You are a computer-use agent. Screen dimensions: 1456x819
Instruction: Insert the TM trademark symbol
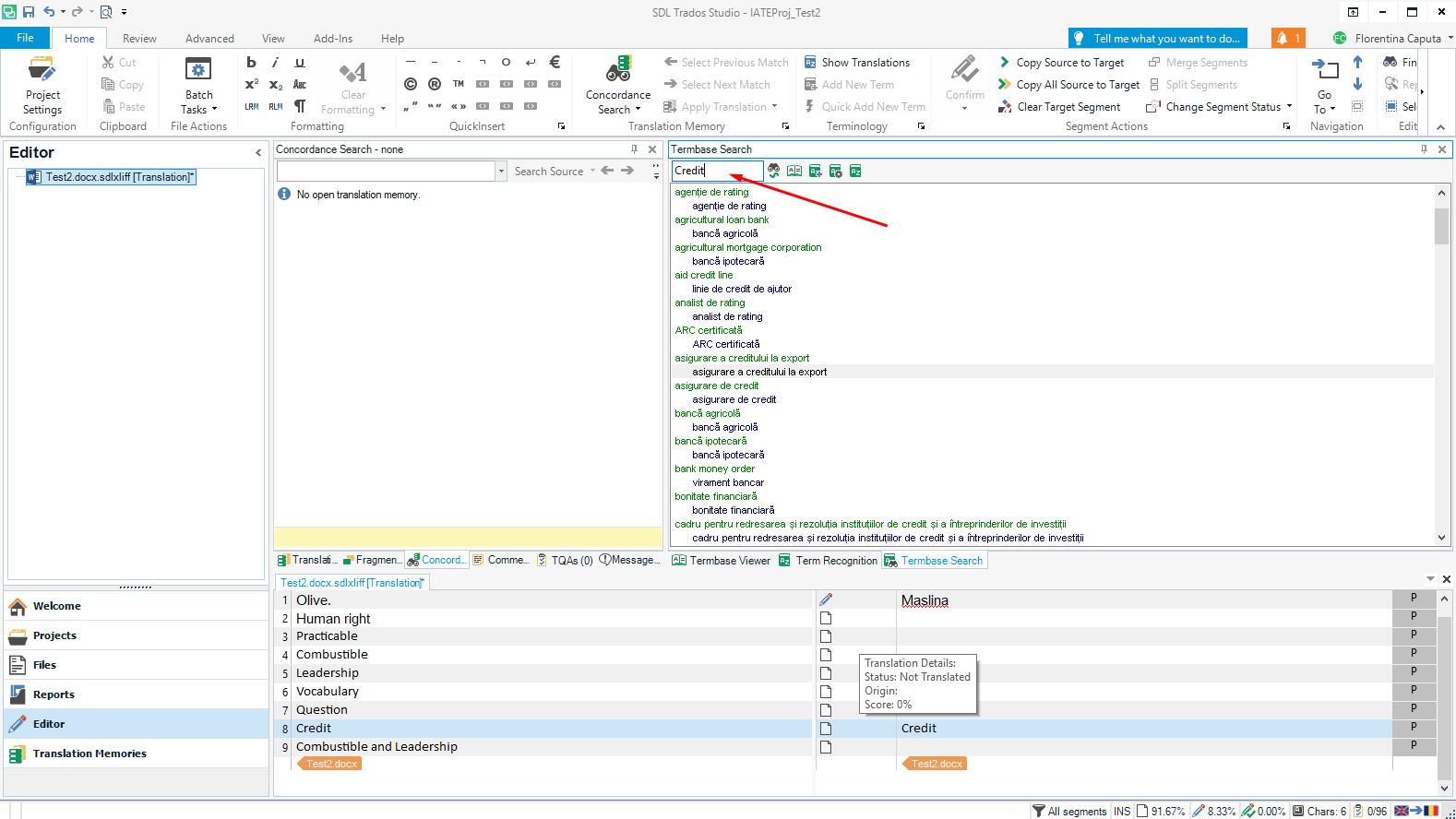459,84
